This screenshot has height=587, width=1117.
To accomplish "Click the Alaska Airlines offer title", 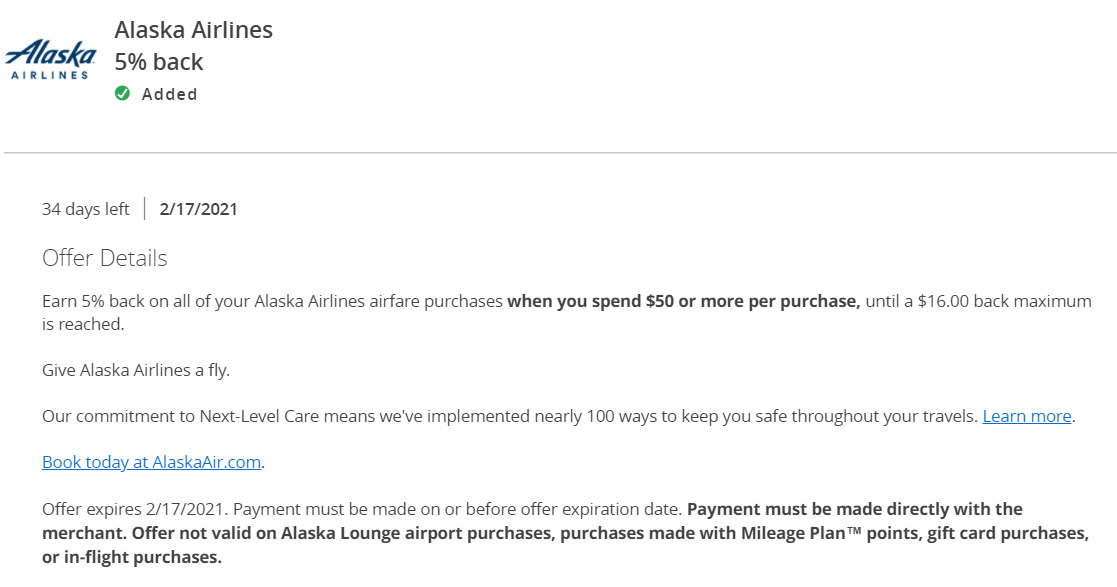I will click(x=194, y=30).
